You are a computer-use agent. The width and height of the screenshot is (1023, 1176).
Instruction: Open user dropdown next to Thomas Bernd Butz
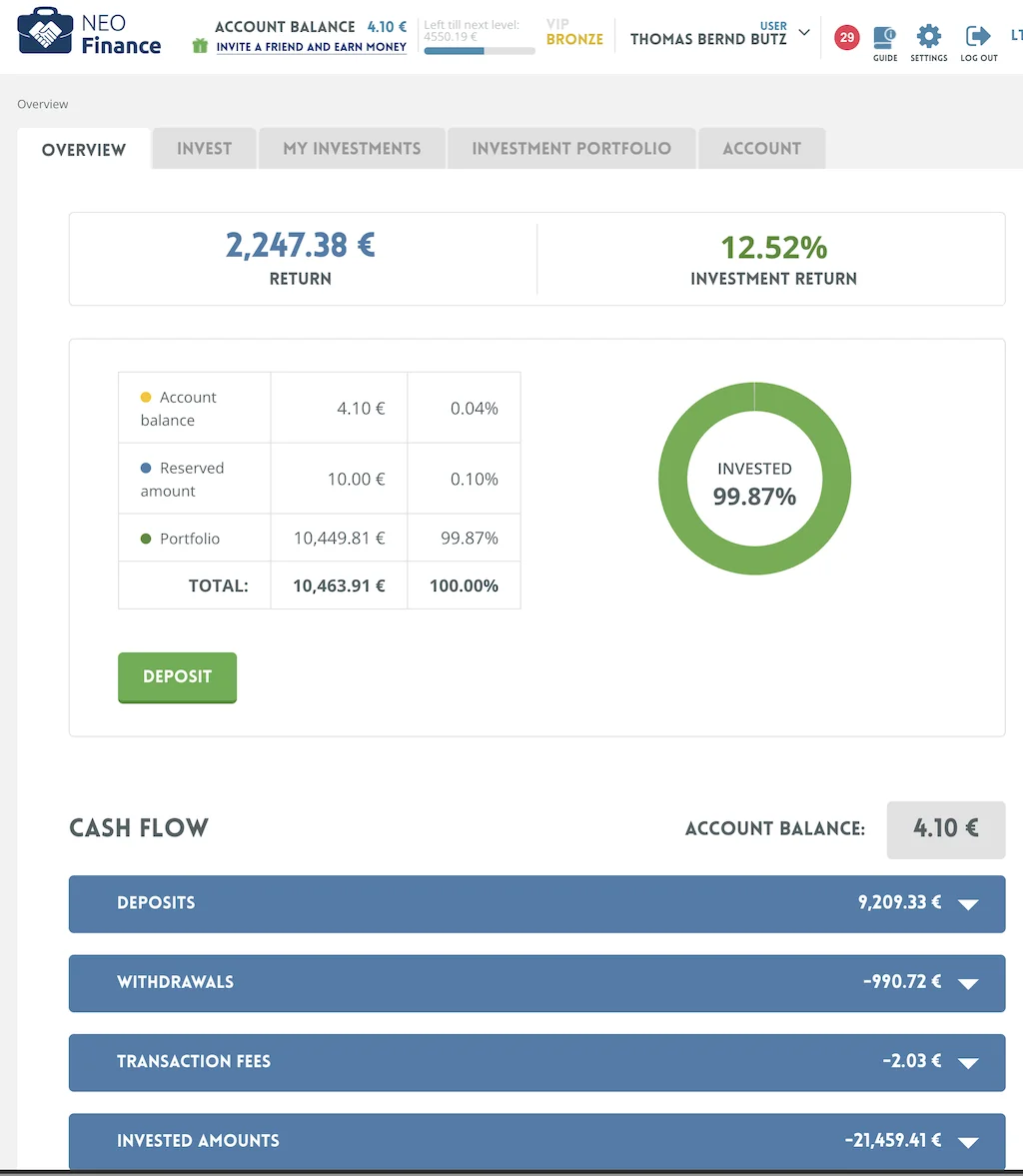(804, 33)
